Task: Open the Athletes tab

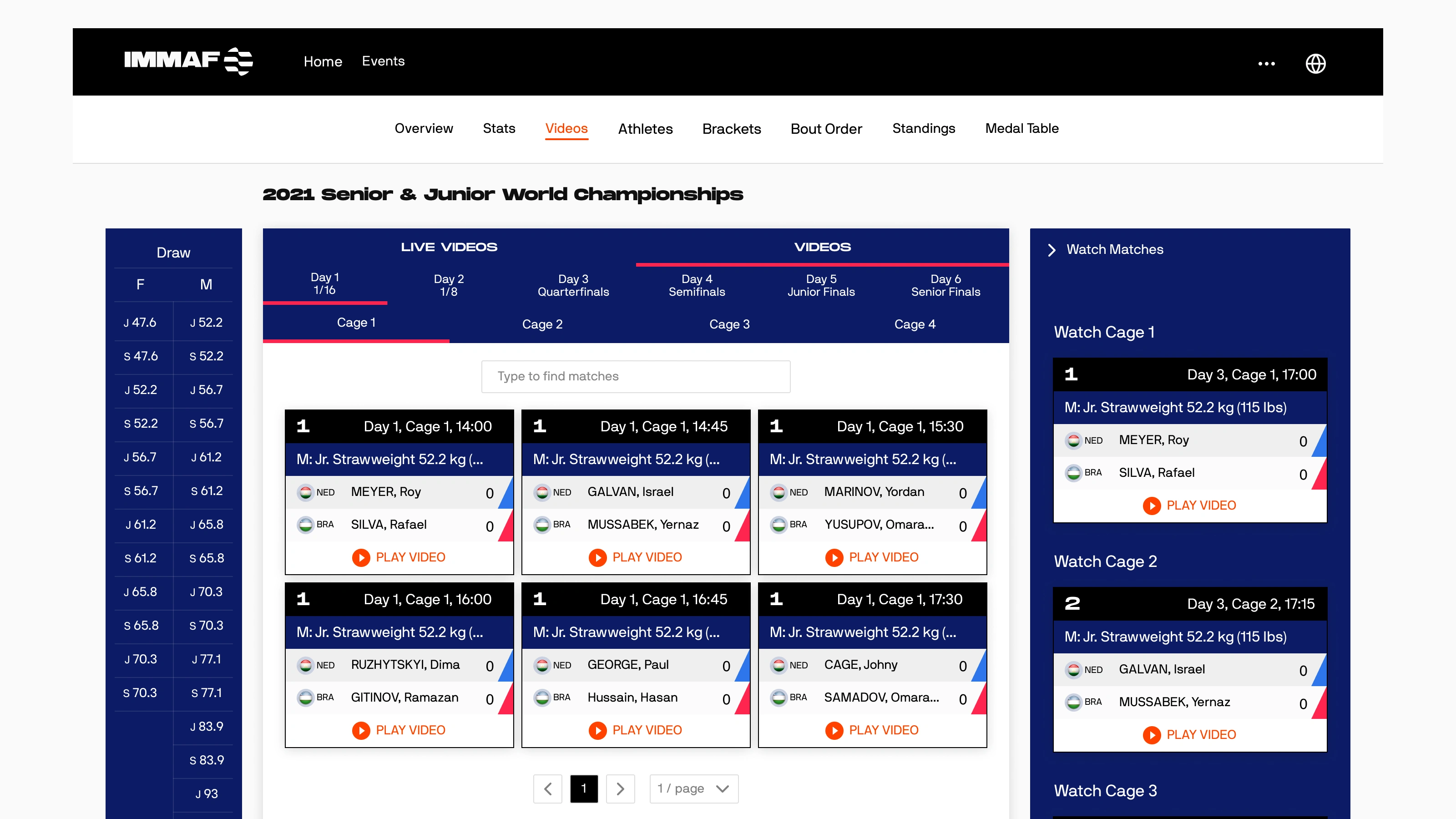Action: [x=645, y=129]
